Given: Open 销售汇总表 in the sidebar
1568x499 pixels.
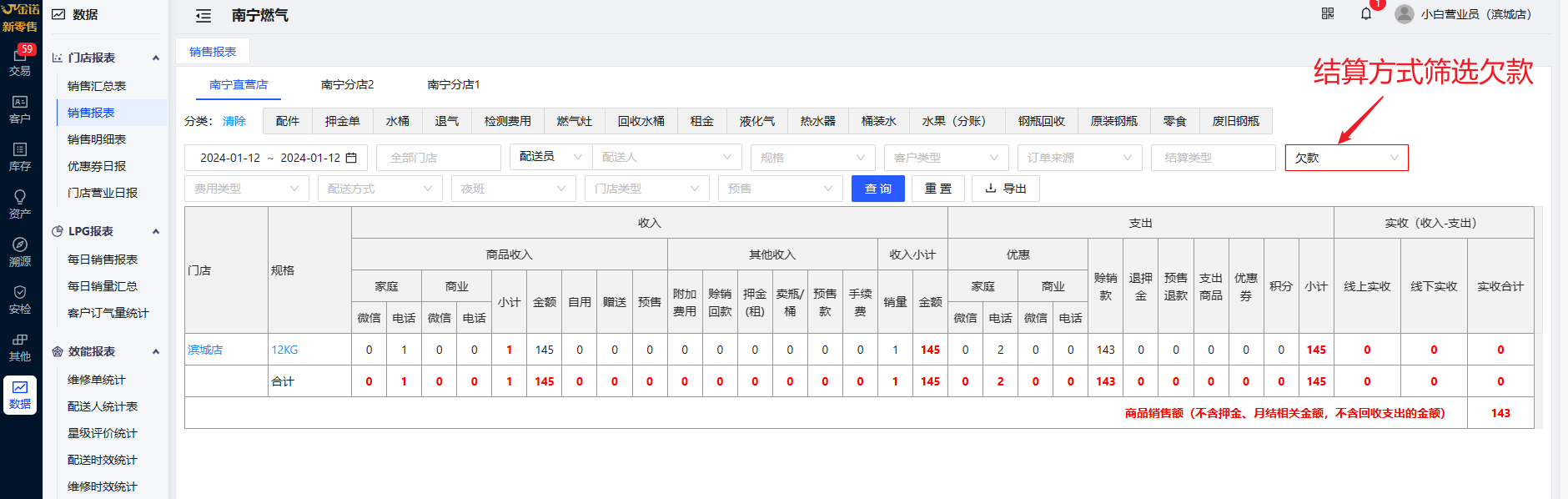Looking at the screenshot, I should [97, 86].
